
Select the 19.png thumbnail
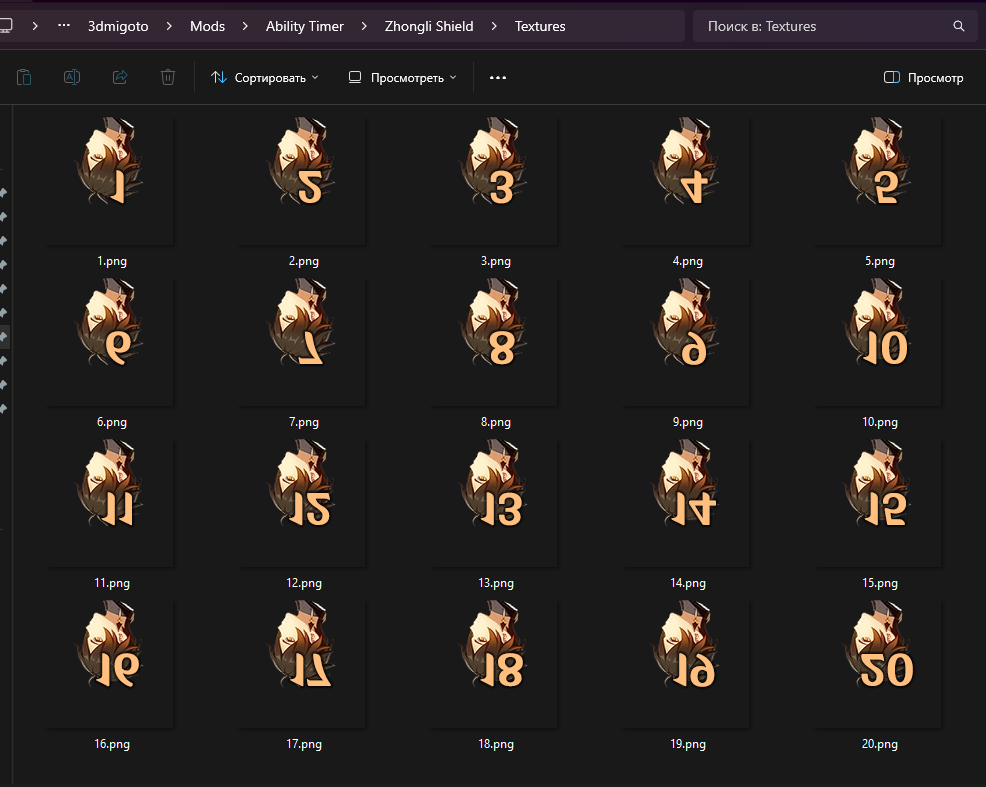[686, 663]
